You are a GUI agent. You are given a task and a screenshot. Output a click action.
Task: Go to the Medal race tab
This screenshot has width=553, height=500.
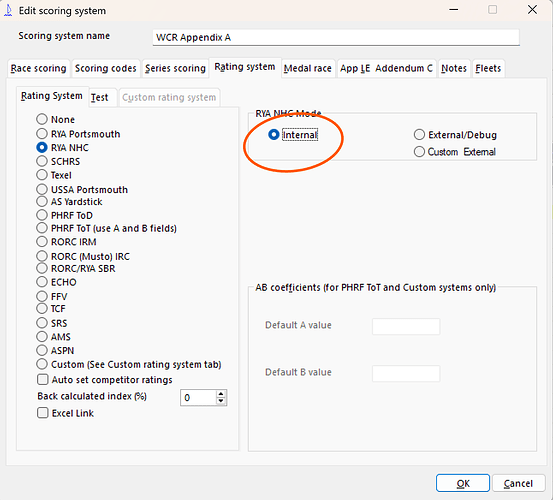click(308, 68)
